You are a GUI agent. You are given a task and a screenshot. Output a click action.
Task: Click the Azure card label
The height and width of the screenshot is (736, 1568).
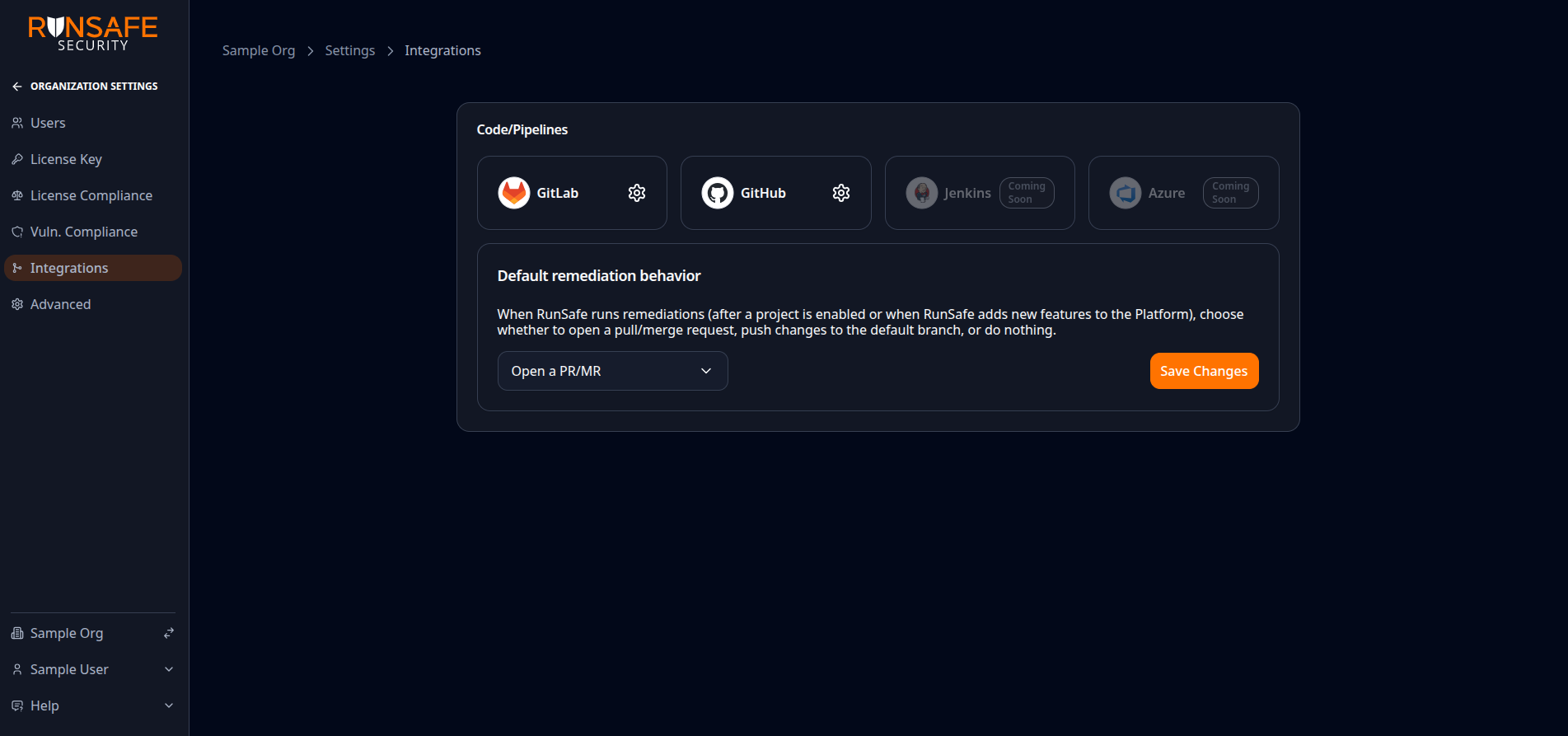tap(1167, 193)
